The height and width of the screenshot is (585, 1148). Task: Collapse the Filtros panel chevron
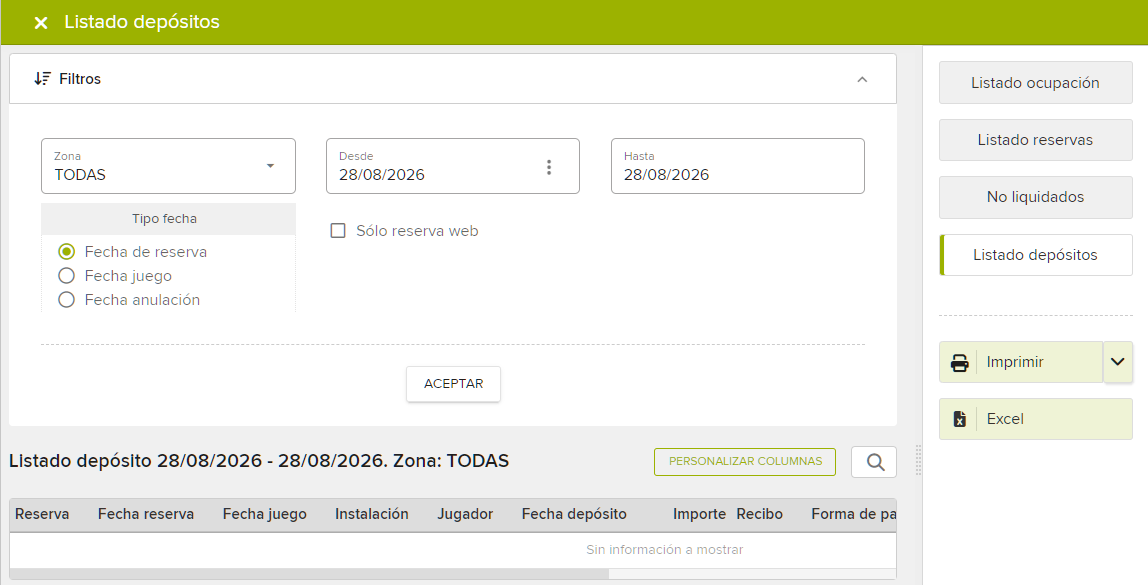click(x=862, y=79)
